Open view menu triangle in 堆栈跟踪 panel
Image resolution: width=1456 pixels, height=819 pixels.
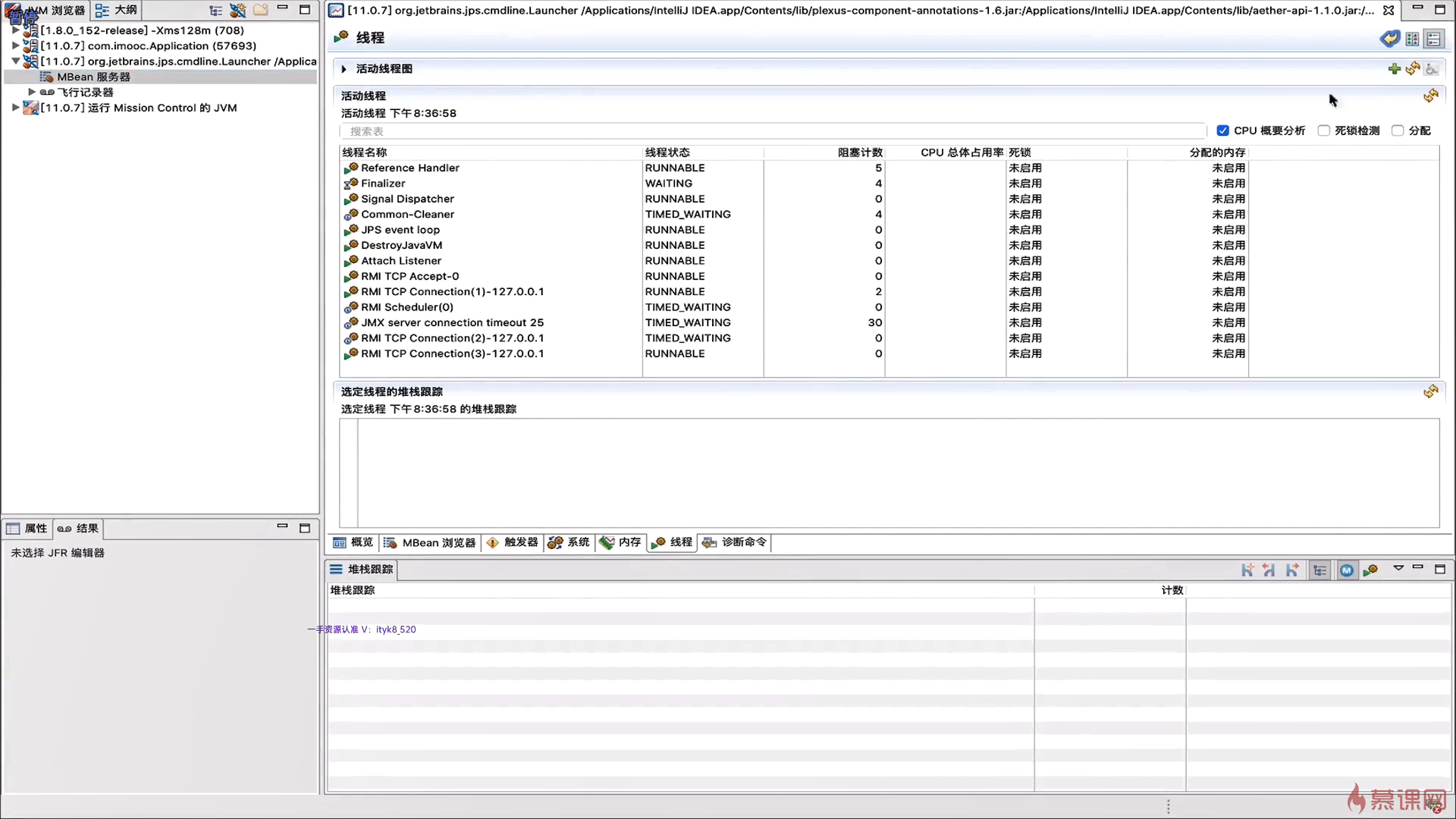1398,568
